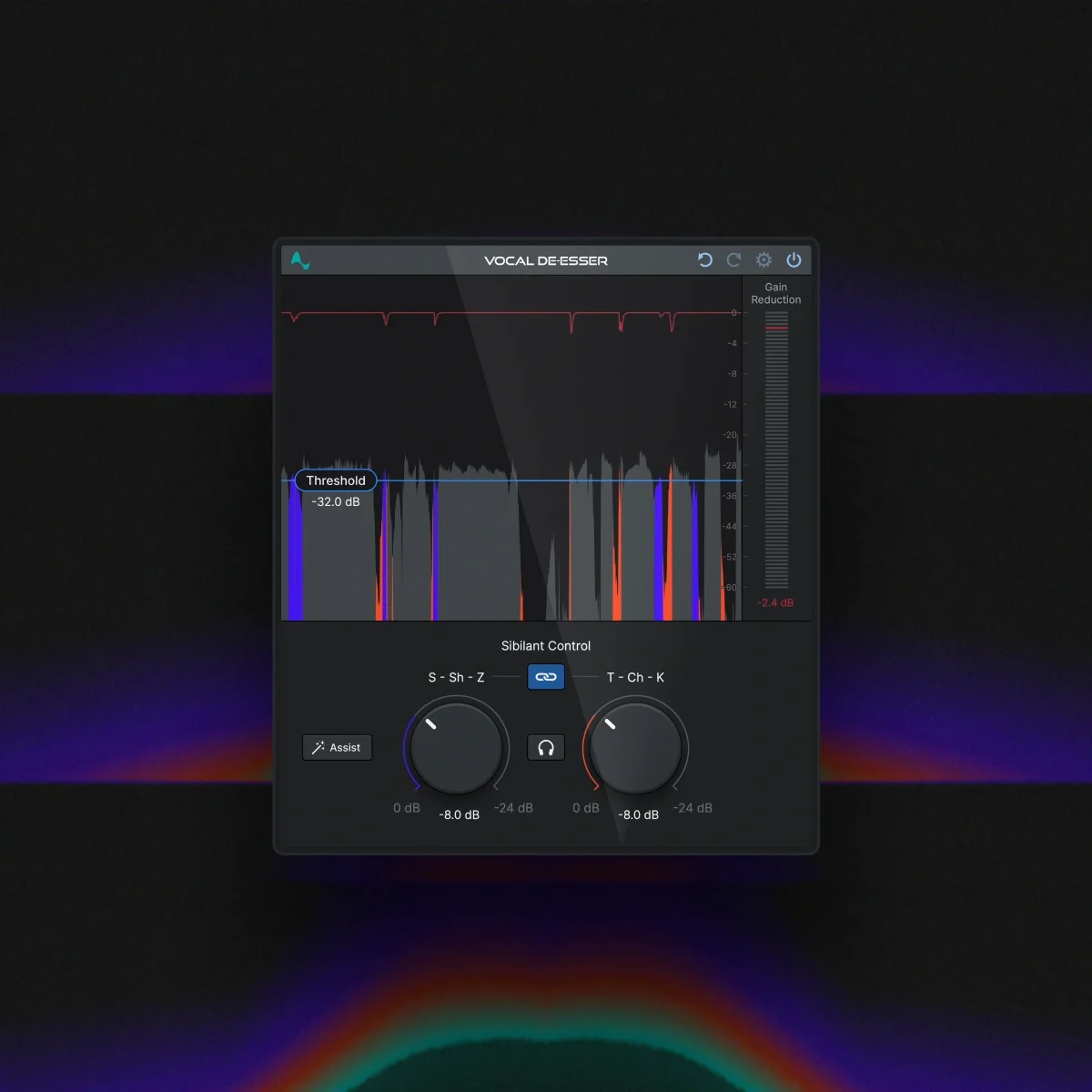This screenshot has height=1092, width=1092.
Task: Click the Gain Reduction meter
Action: pyautogui.click(x=776, y=450)
